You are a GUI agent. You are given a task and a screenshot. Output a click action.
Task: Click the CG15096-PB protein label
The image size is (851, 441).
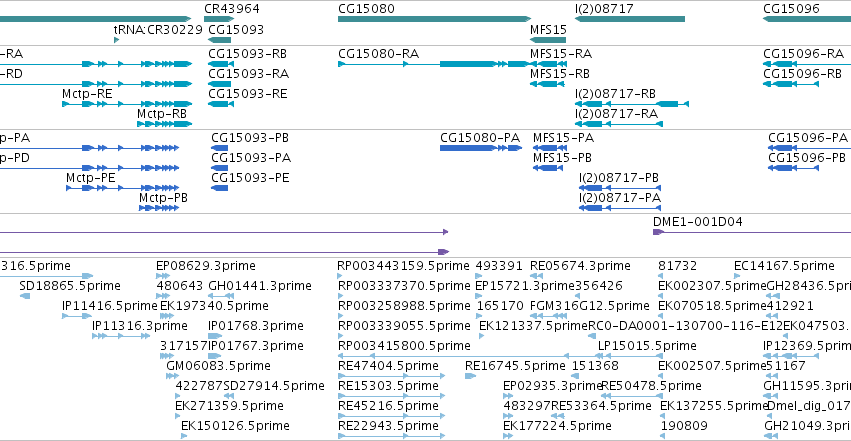pyautogui.click(x=807, y=158)
